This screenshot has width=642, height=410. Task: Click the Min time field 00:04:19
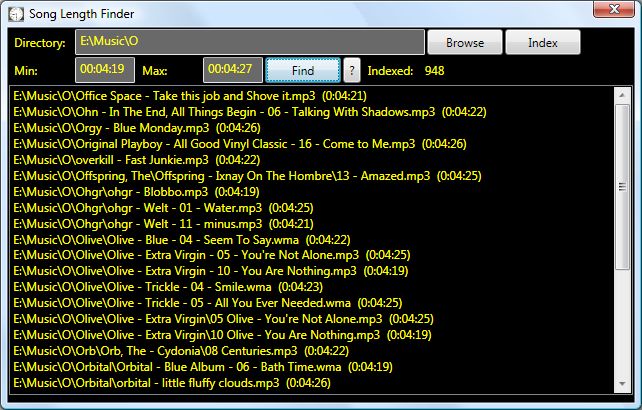105,70
